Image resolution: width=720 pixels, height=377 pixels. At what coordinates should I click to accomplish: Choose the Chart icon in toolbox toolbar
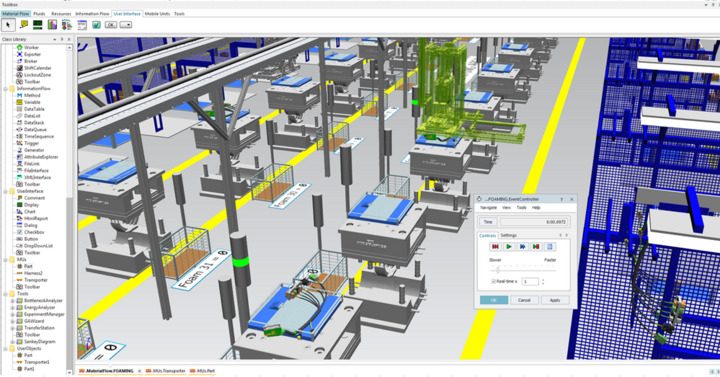point(52,25)
